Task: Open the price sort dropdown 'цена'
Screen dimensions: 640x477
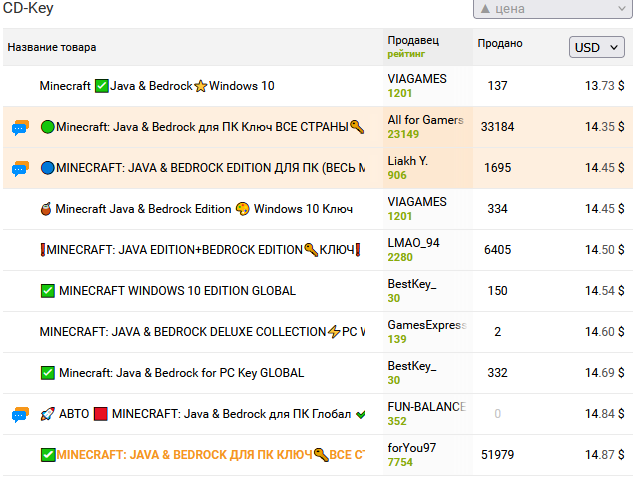Action: pos(553,9)
